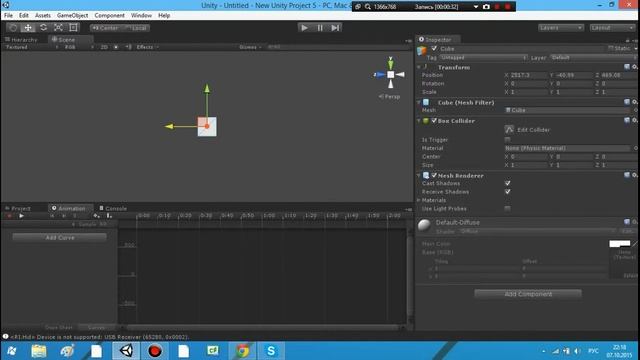Open the Transform component gear menu
This screenshot has width=640, height=360.
pos(635,67)
